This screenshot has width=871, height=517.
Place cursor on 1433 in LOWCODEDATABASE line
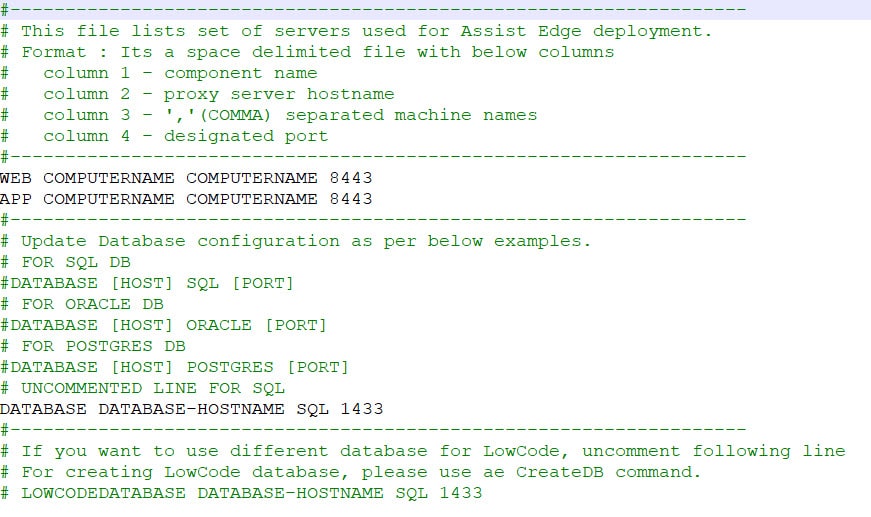pos(460,493)
